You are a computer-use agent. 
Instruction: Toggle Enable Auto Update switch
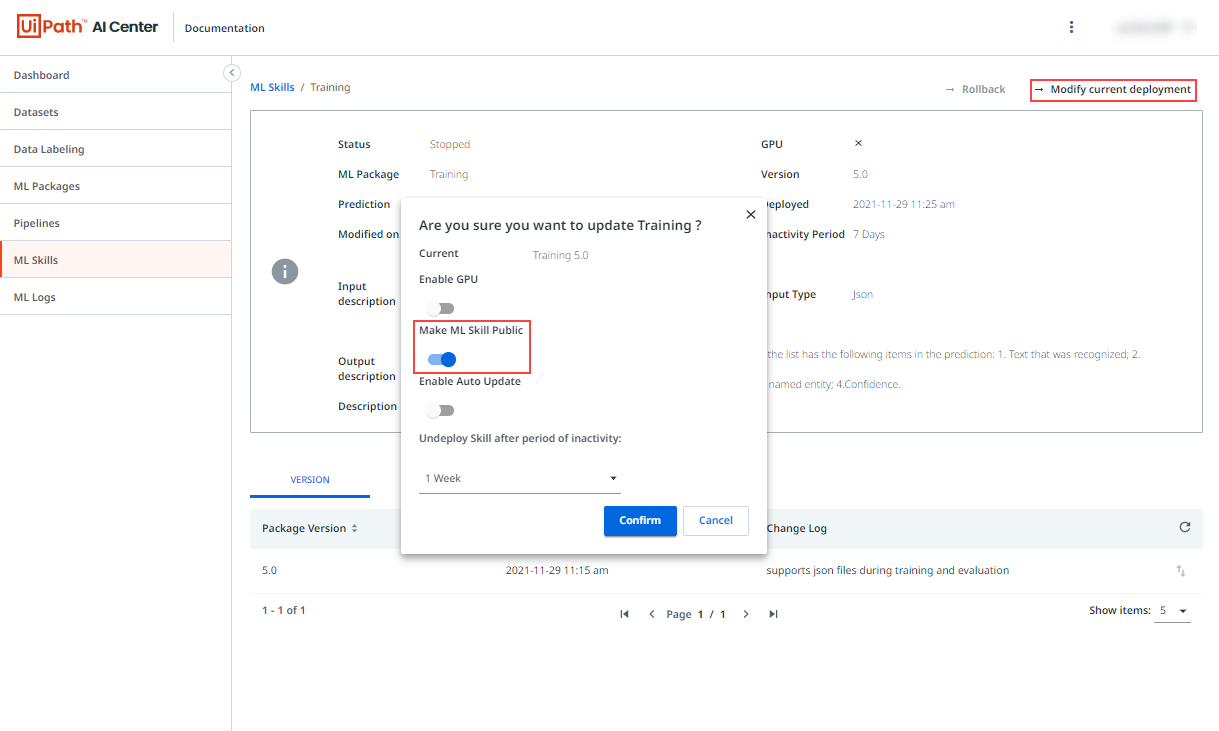point(440,410)
